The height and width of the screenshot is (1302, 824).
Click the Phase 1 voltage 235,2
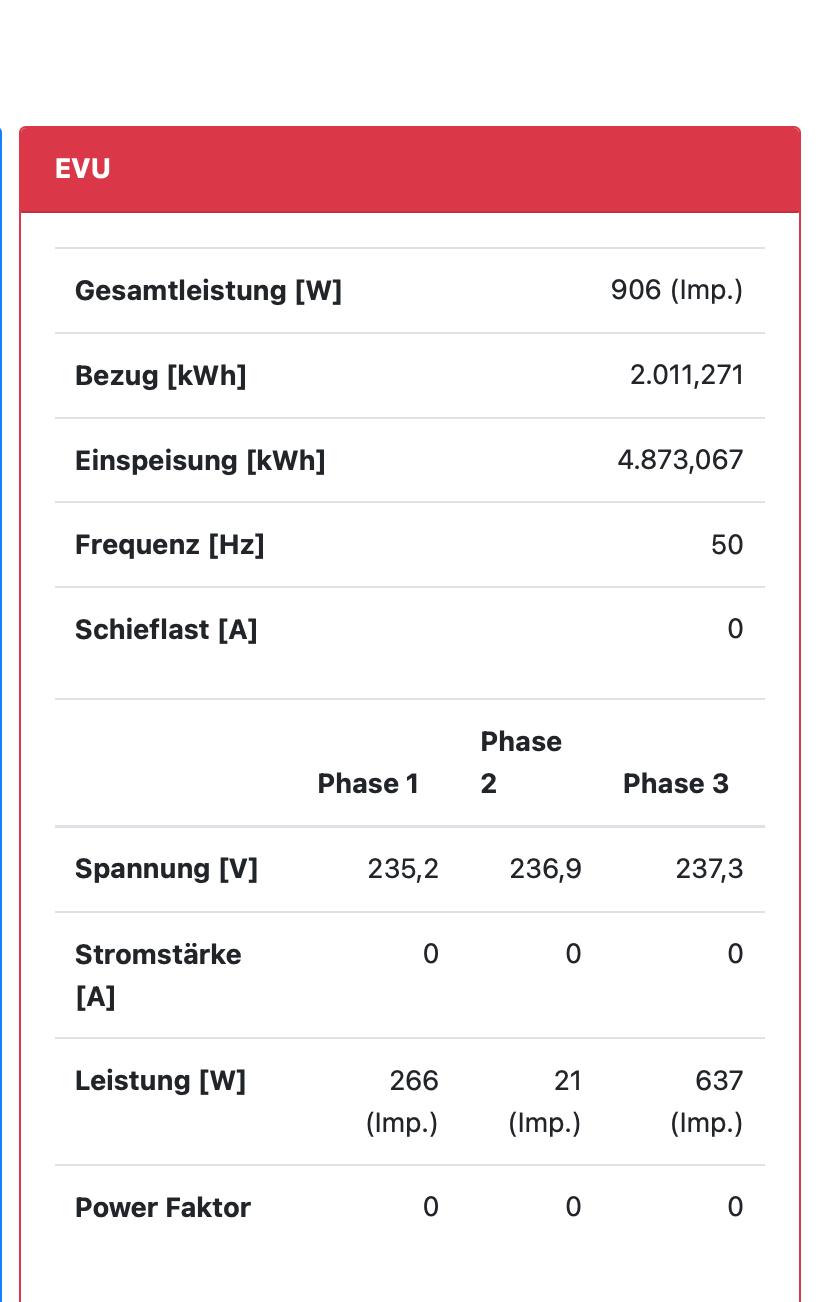(x=403, y=869)
